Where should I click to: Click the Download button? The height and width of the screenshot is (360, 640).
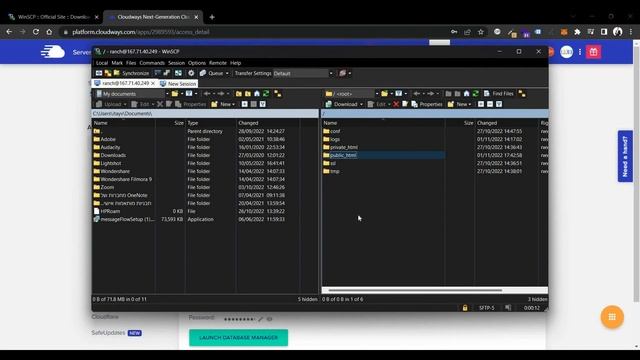click(342, 104)
